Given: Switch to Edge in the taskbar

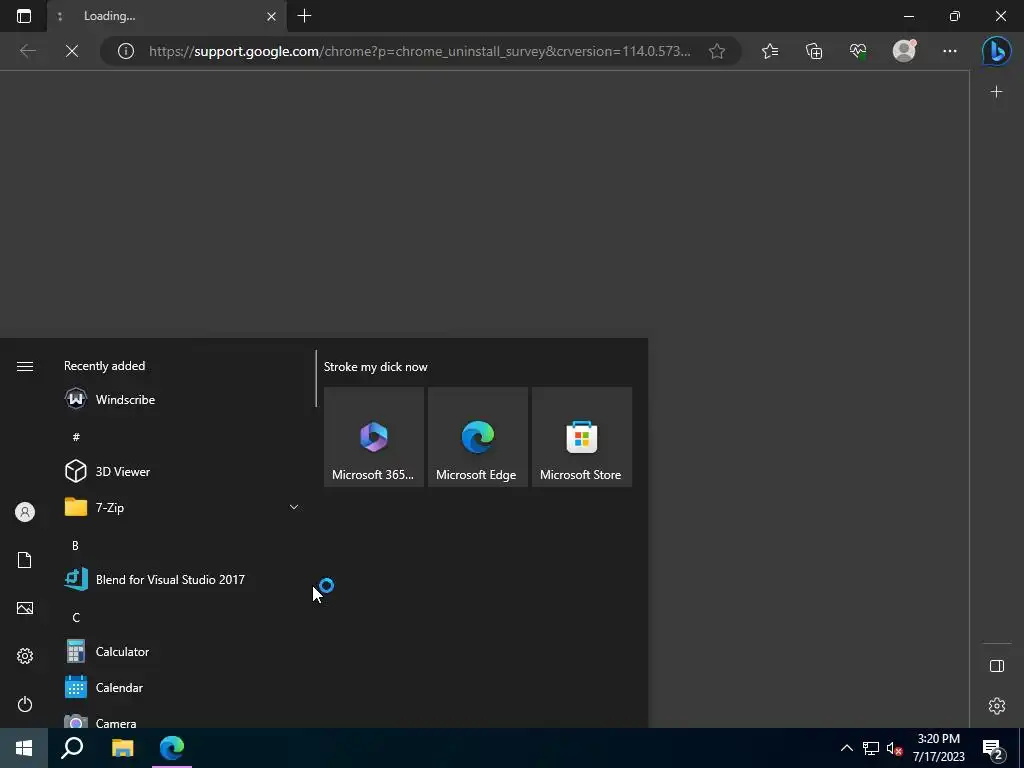Looking at the screenshot, I should pyautogui.click(x=172, y=748).
